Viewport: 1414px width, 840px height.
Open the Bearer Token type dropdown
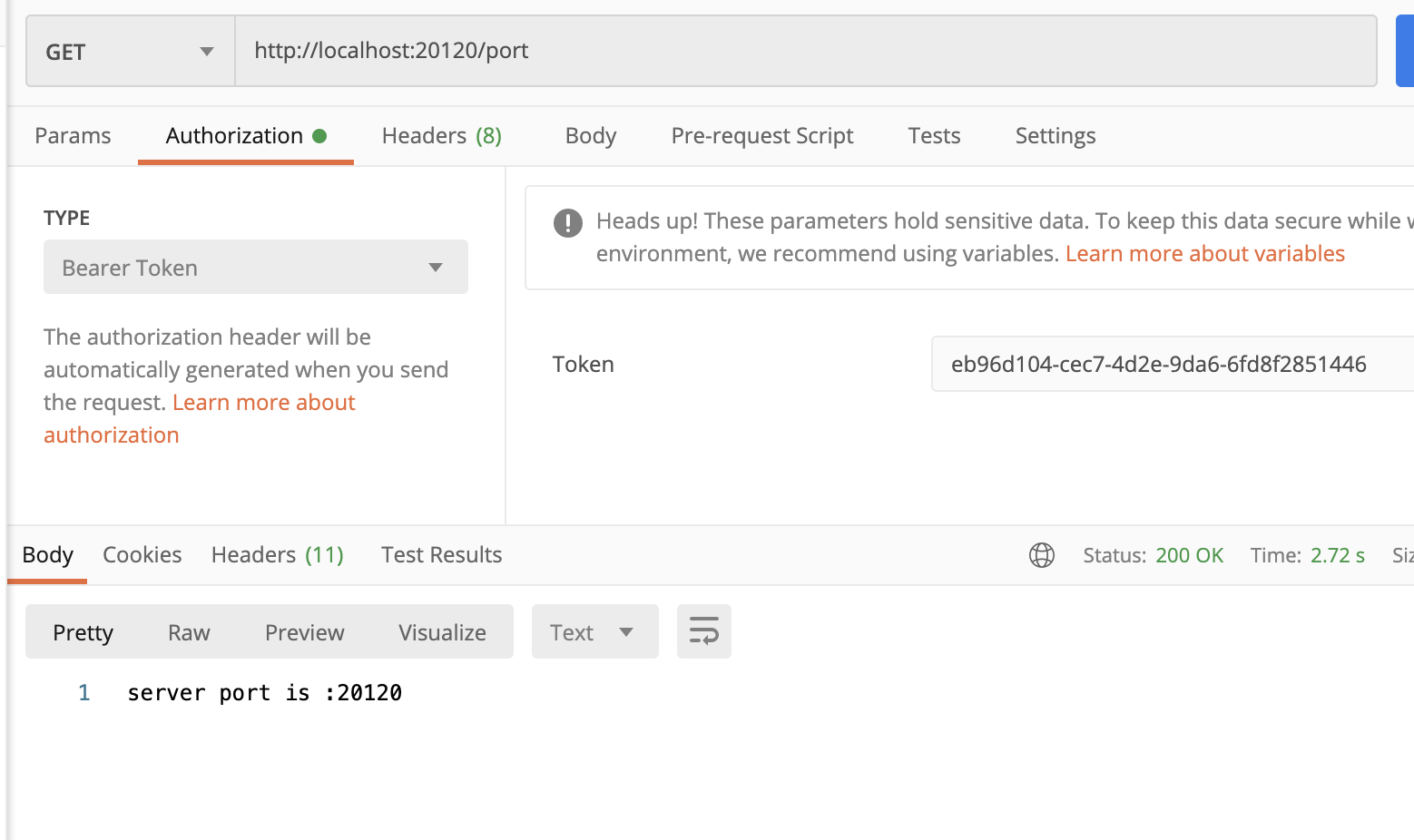click(x=255, y=267)
